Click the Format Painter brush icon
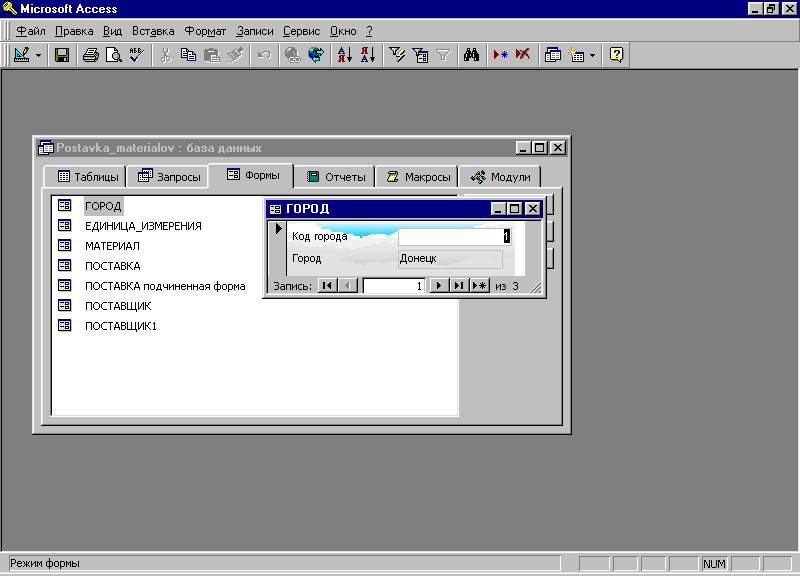Image resolution: width=800 pixels, height=576 pixels. coord(235,55)
